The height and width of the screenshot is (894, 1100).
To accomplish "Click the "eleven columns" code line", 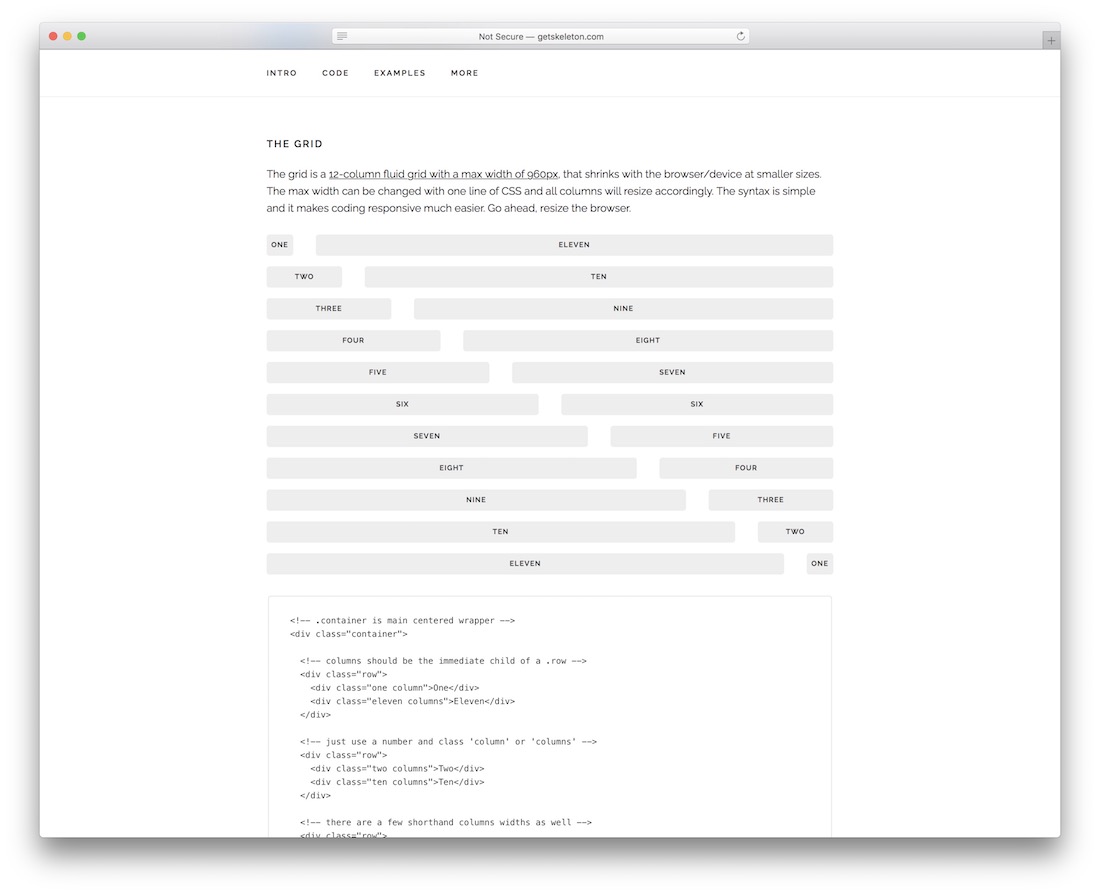I will point(412,702).
